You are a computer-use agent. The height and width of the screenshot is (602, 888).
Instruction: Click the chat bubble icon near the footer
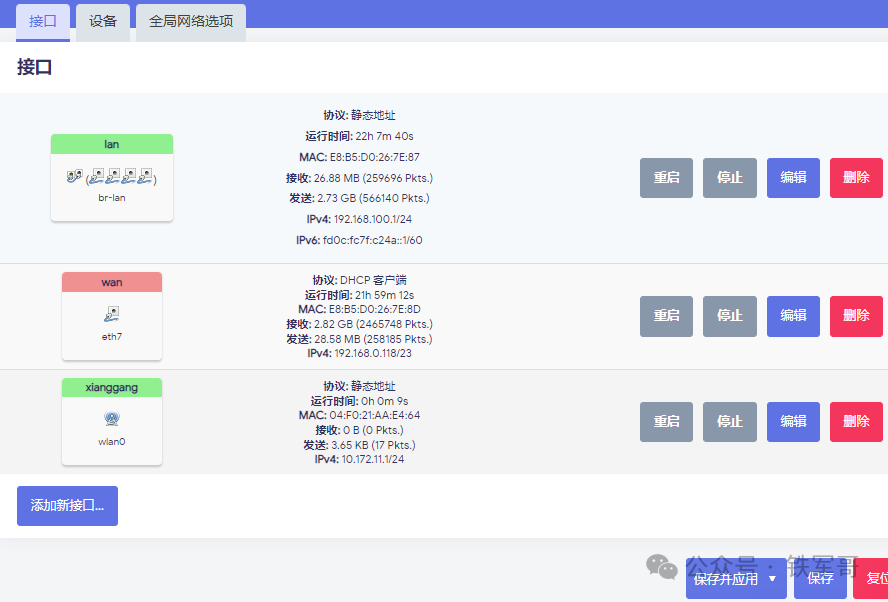pyautogui.click(x=662, y=566)
